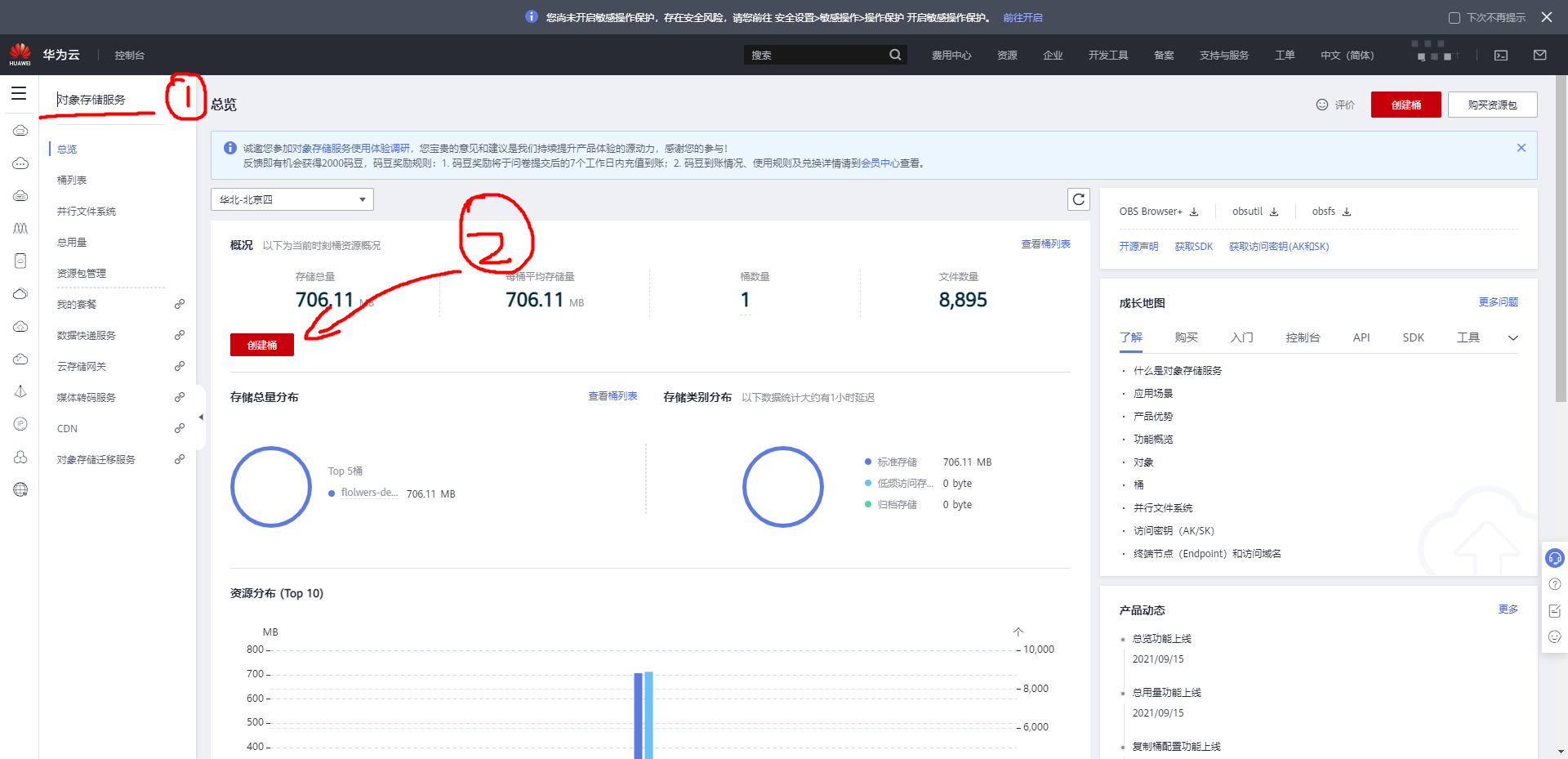Open the 资源 top menu

[x=1007, y=56]
